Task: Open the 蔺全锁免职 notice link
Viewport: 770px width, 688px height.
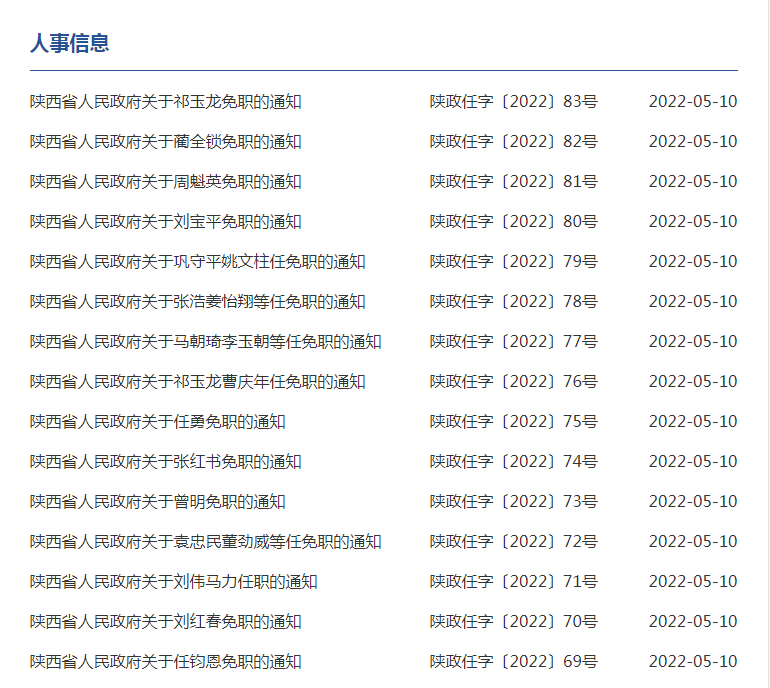Action: (x=165, y=142)
